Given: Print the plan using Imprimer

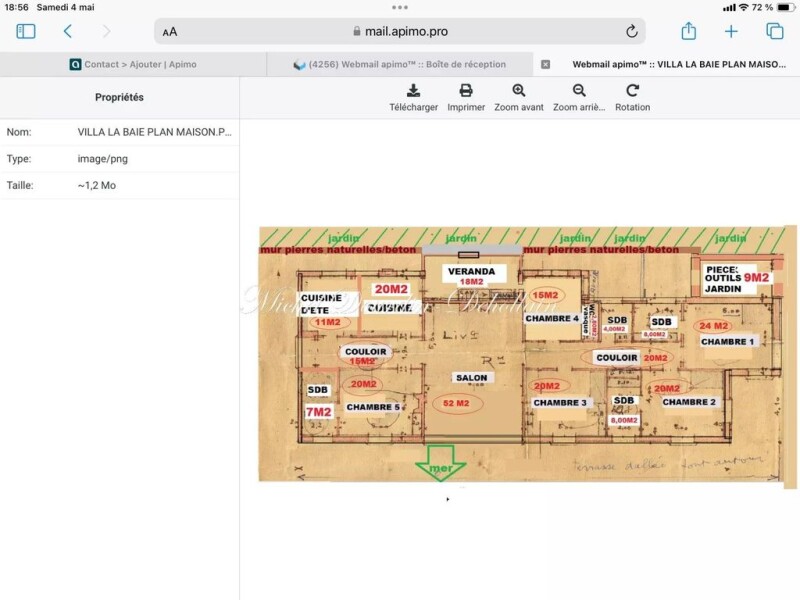Looking at the screenshot, I should point(466,97).
